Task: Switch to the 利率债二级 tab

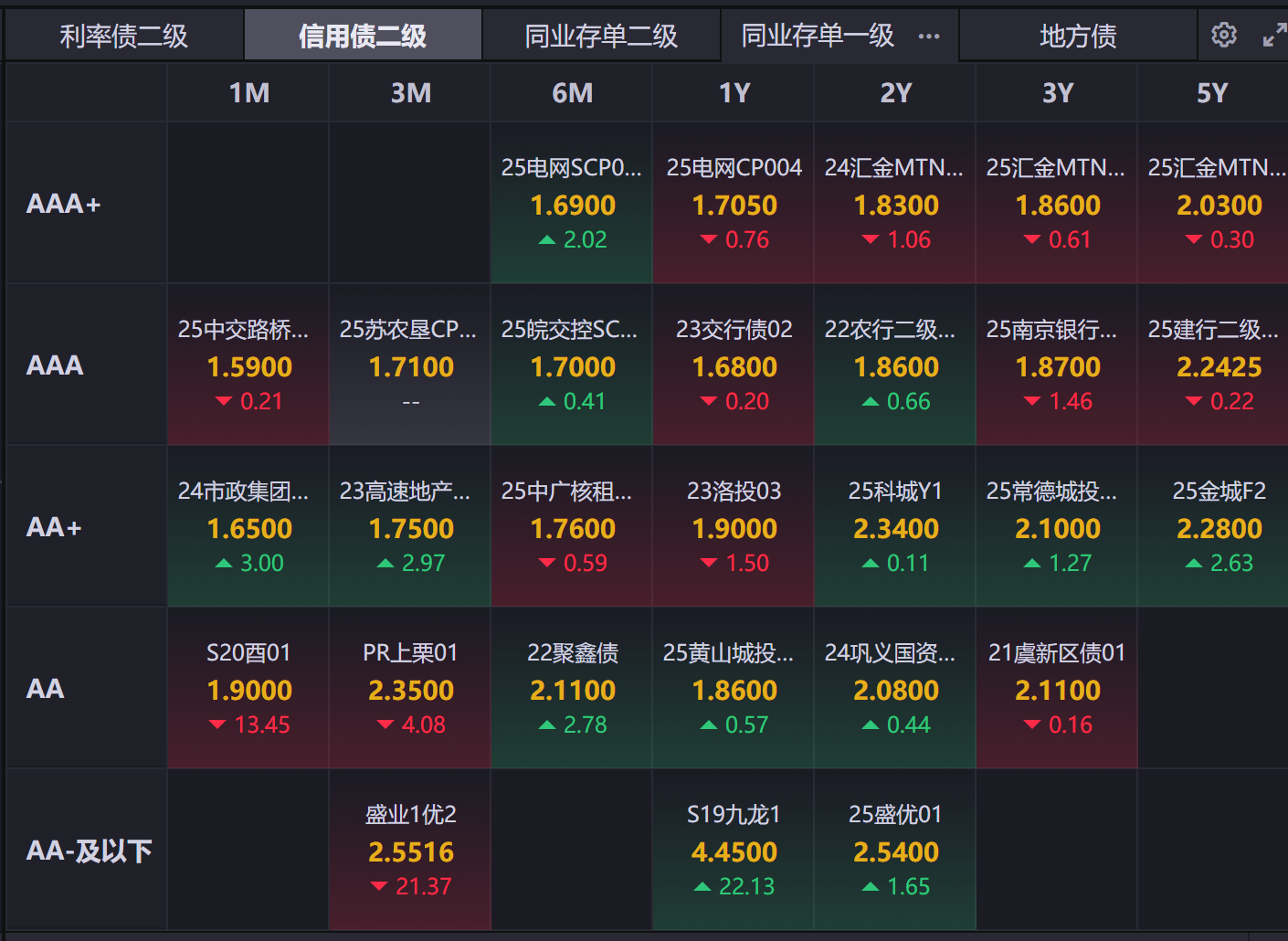Action: (x=124, y=36)
